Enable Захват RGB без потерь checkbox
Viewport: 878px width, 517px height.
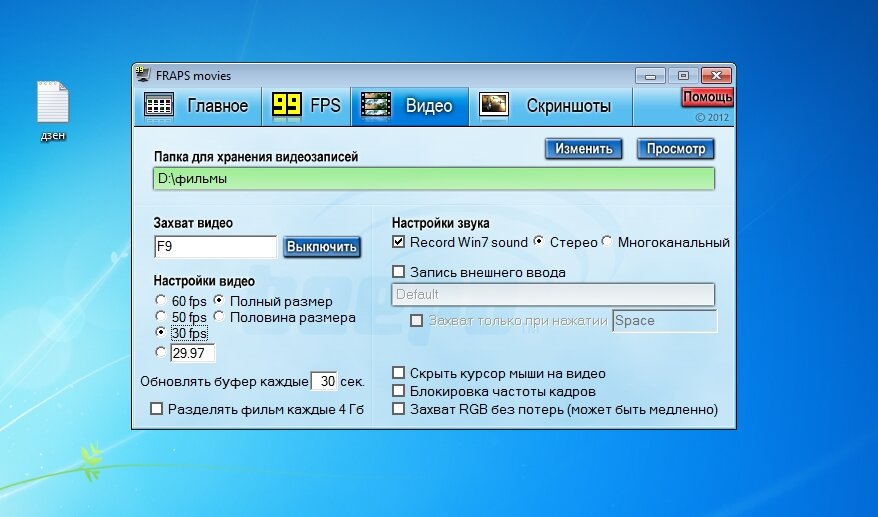(398, 408)
